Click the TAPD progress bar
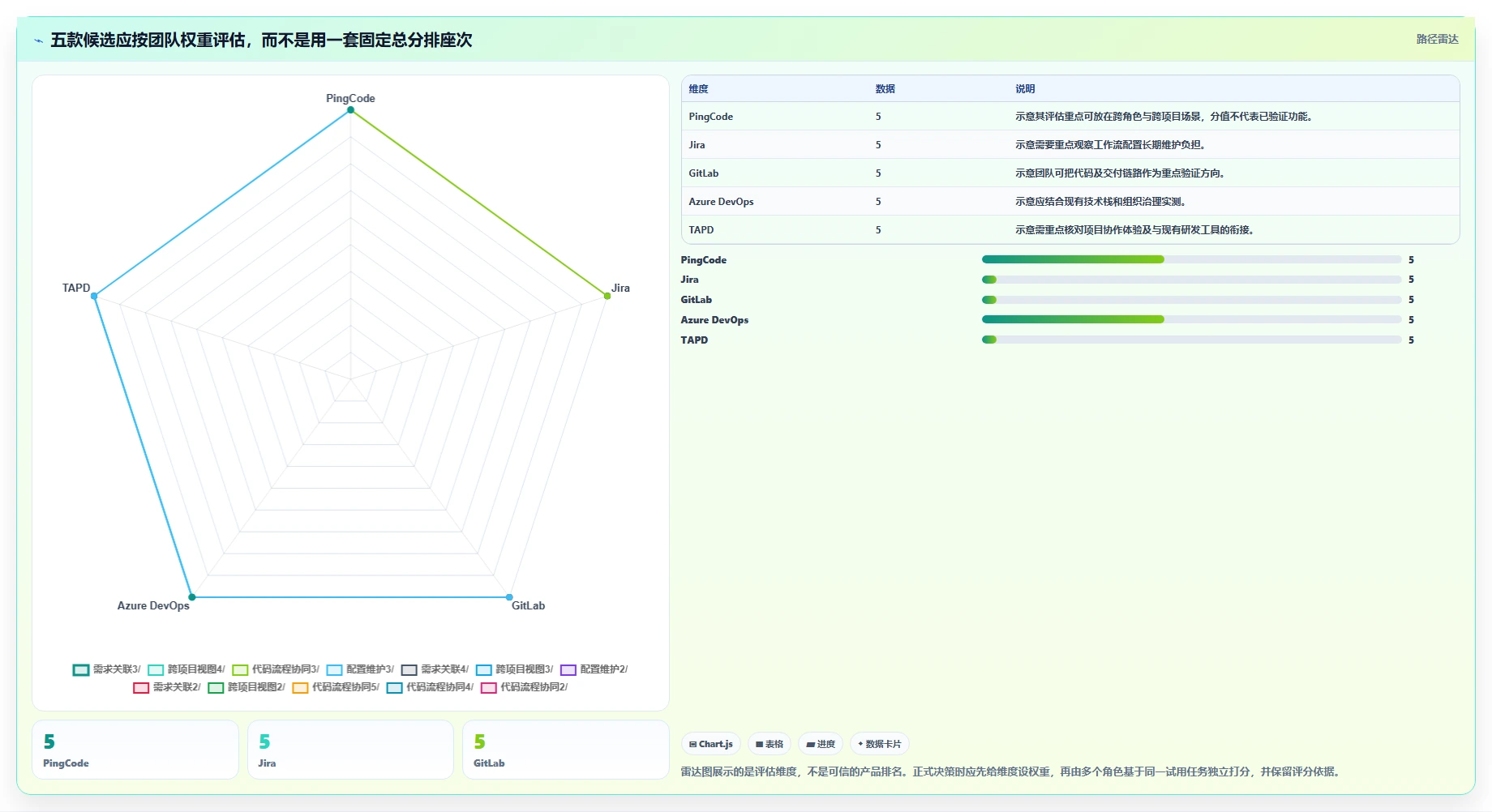 1192,340
